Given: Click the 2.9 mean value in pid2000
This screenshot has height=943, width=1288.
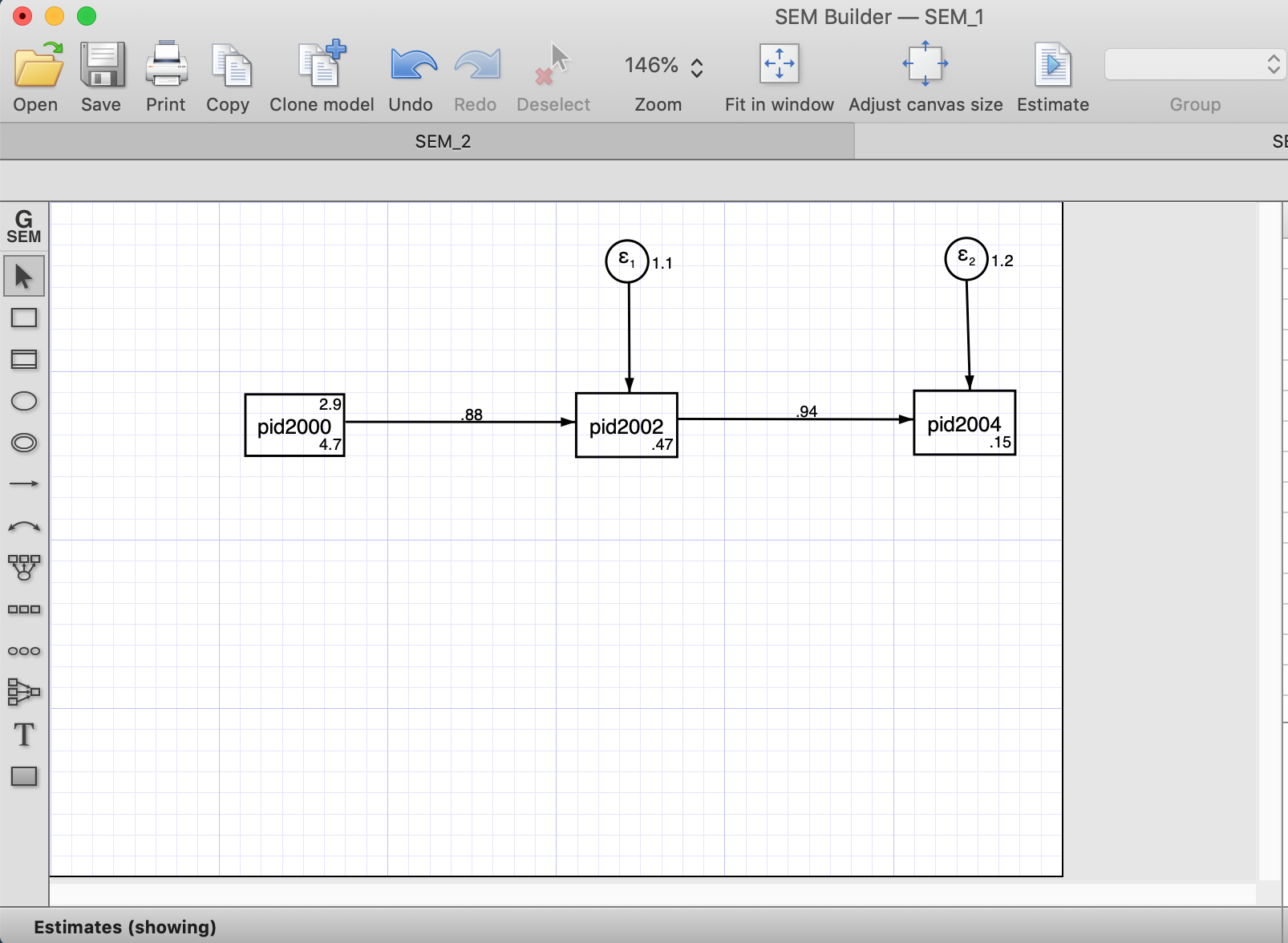Looking at the screenshot, I should point(330,404).
